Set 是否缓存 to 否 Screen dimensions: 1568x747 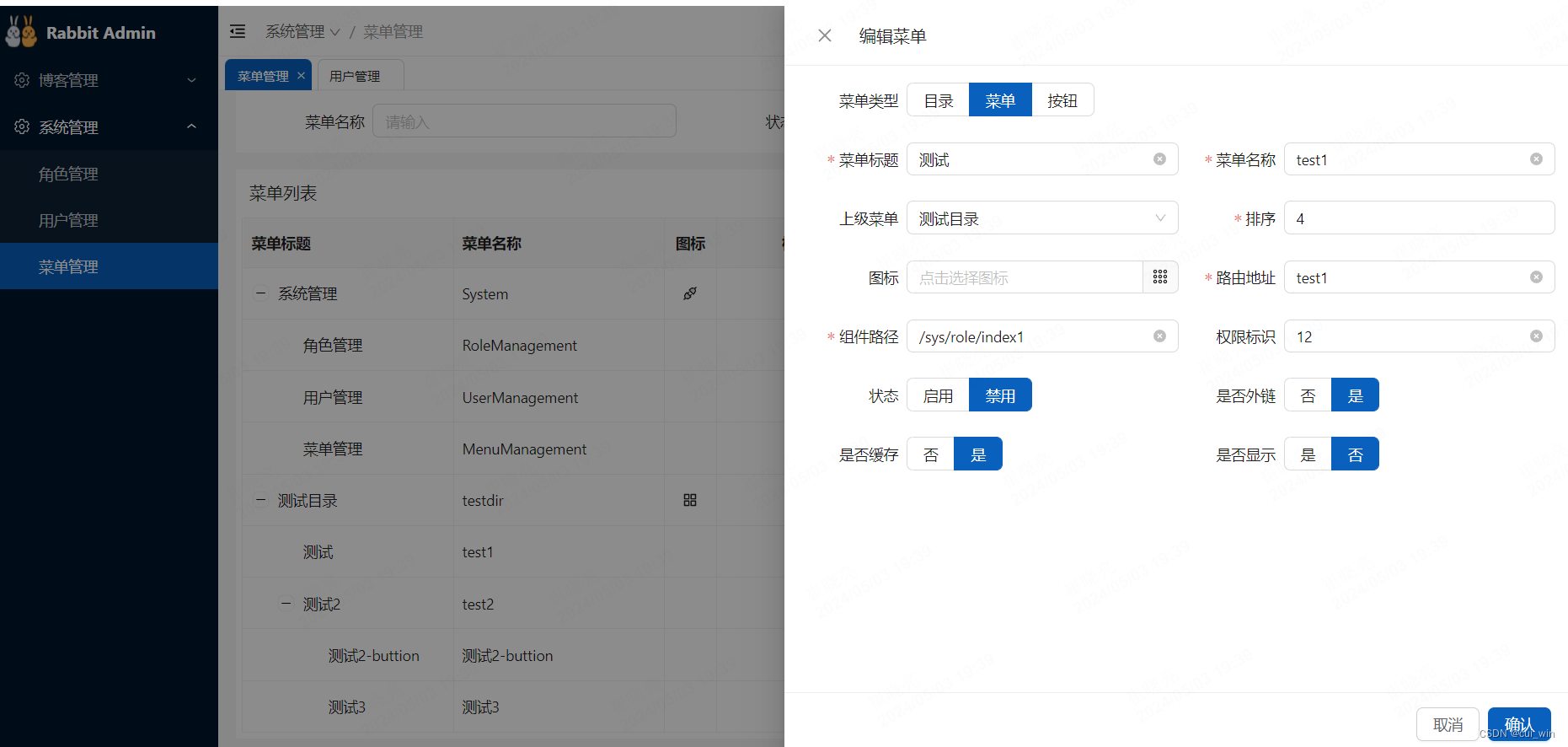point(931,454)
